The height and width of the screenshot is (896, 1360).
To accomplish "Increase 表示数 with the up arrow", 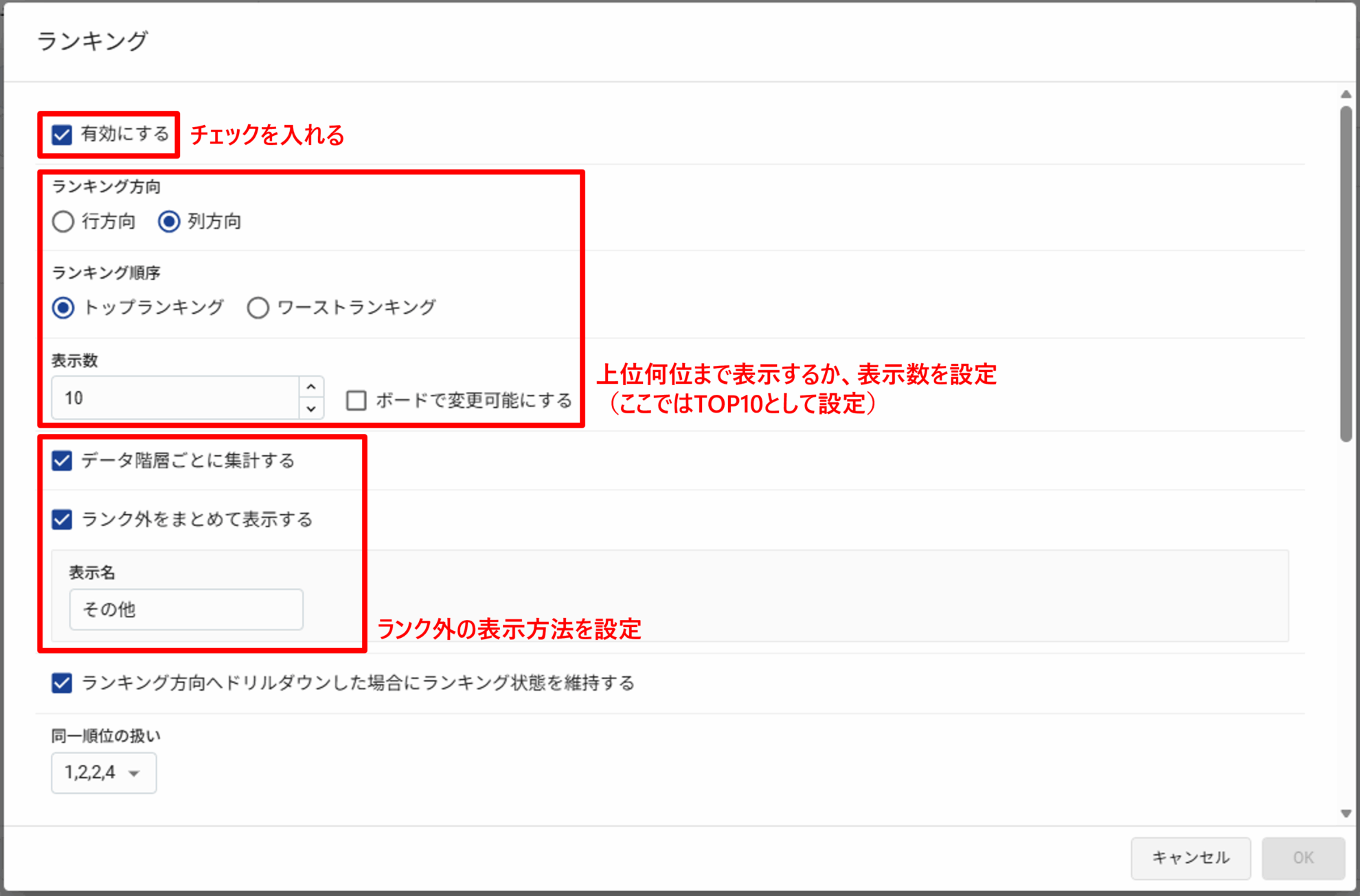I will click(311, 387).
